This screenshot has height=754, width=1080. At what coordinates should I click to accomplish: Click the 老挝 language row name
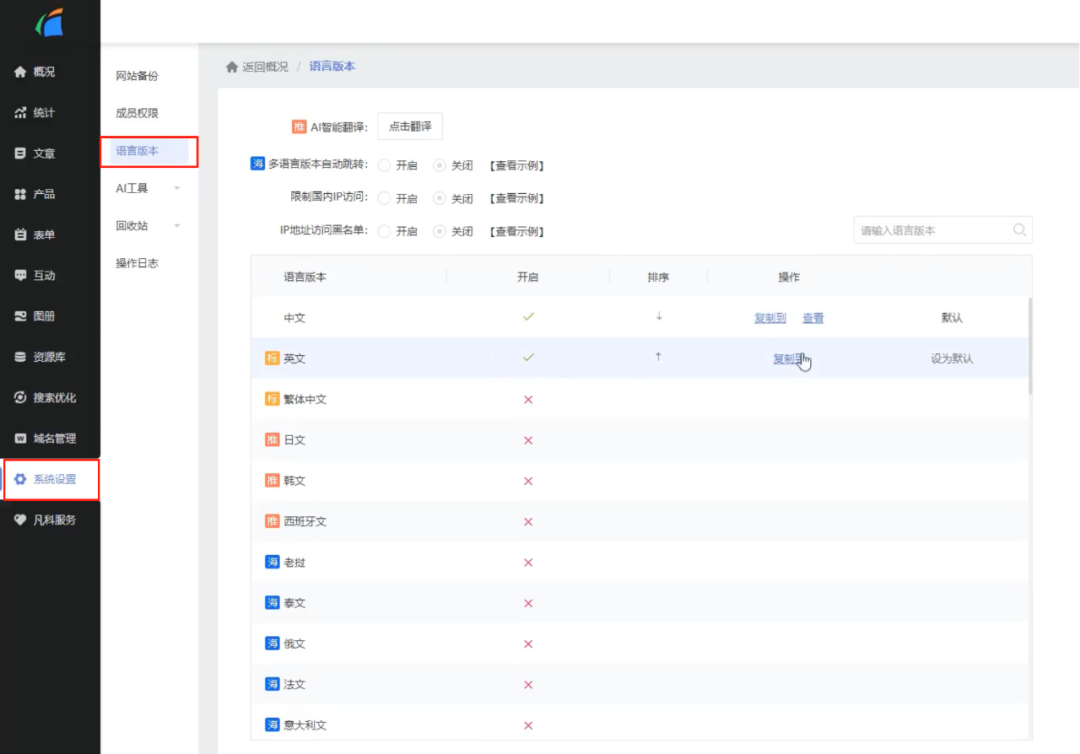(x=294, y=563)
